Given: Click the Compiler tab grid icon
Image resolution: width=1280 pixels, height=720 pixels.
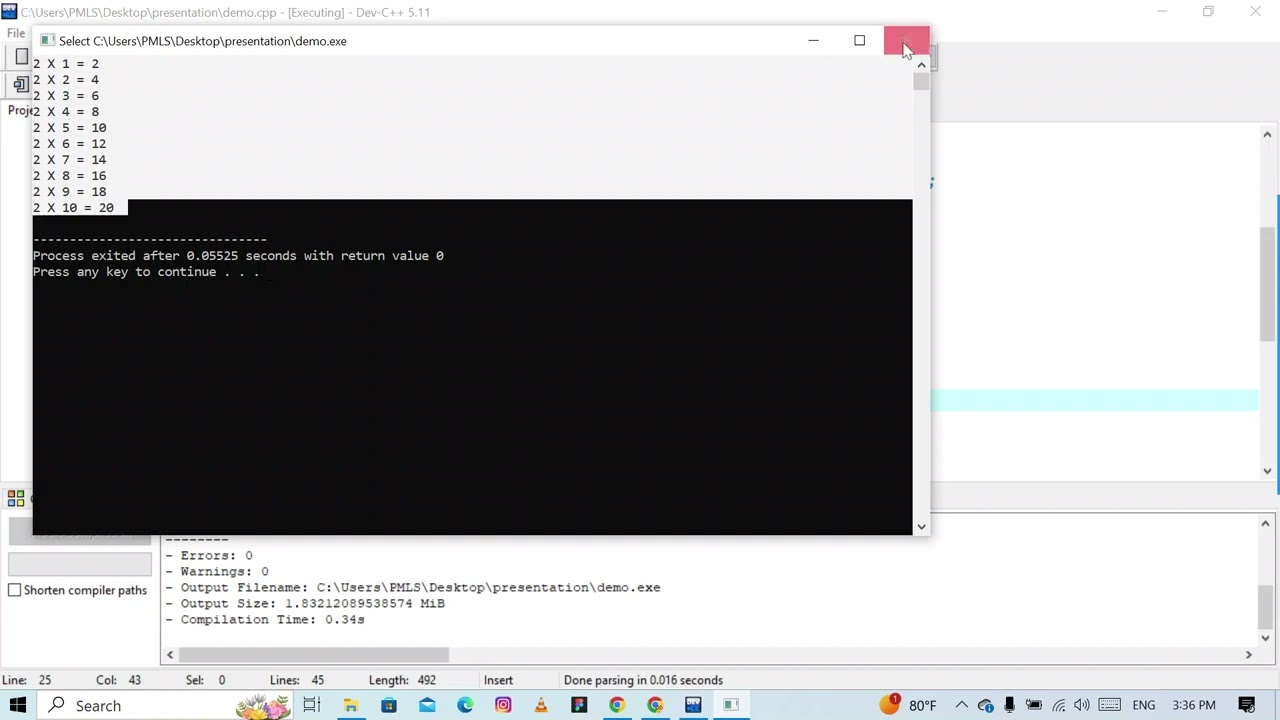Looking at the screenshot, I should (16, 498).
